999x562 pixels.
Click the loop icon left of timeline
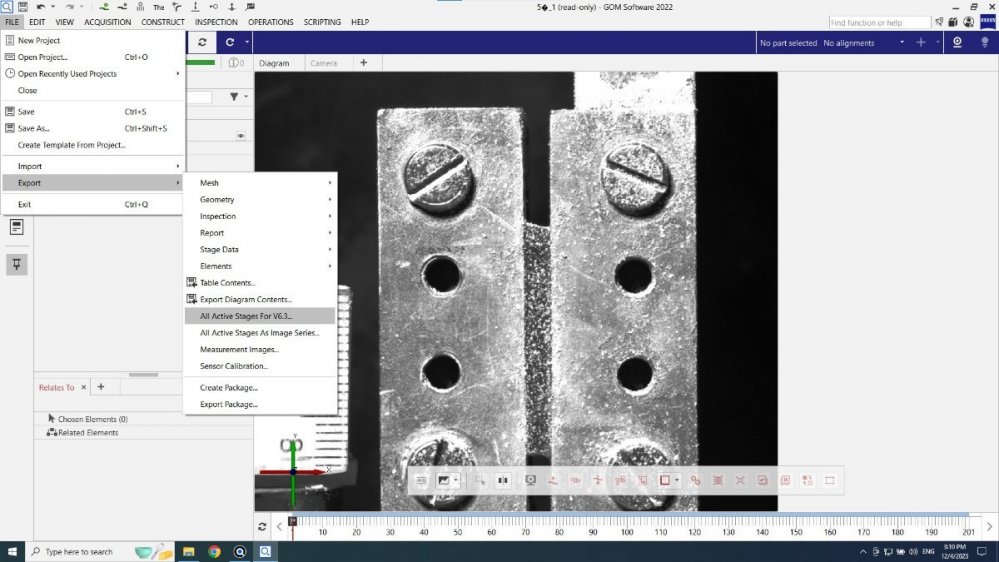point(262,526)
